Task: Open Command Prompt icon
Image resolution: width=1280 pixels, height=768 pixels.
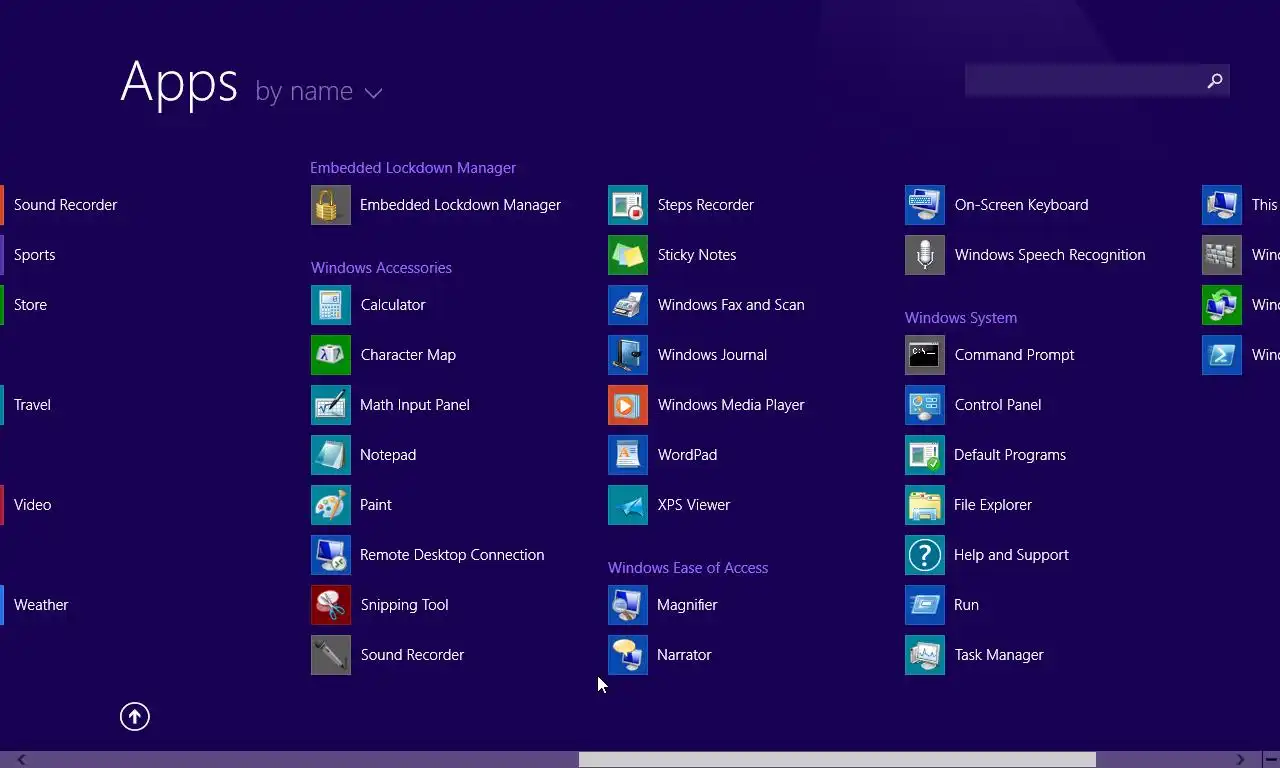Action: click(x=925, y=355)
